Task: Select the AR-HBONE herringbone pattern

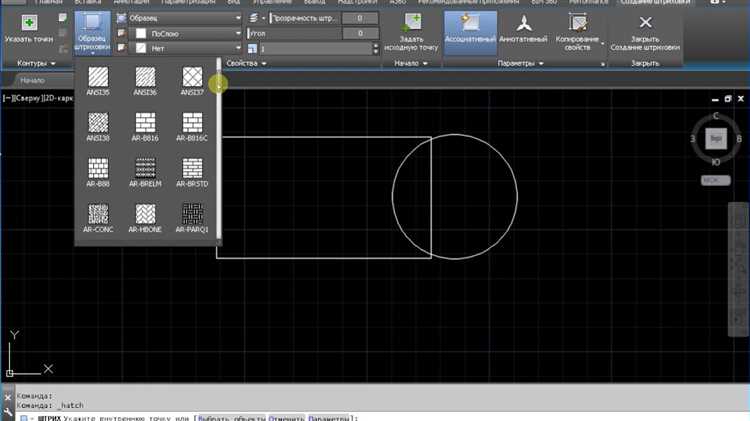Action: (x=145, y=214)
